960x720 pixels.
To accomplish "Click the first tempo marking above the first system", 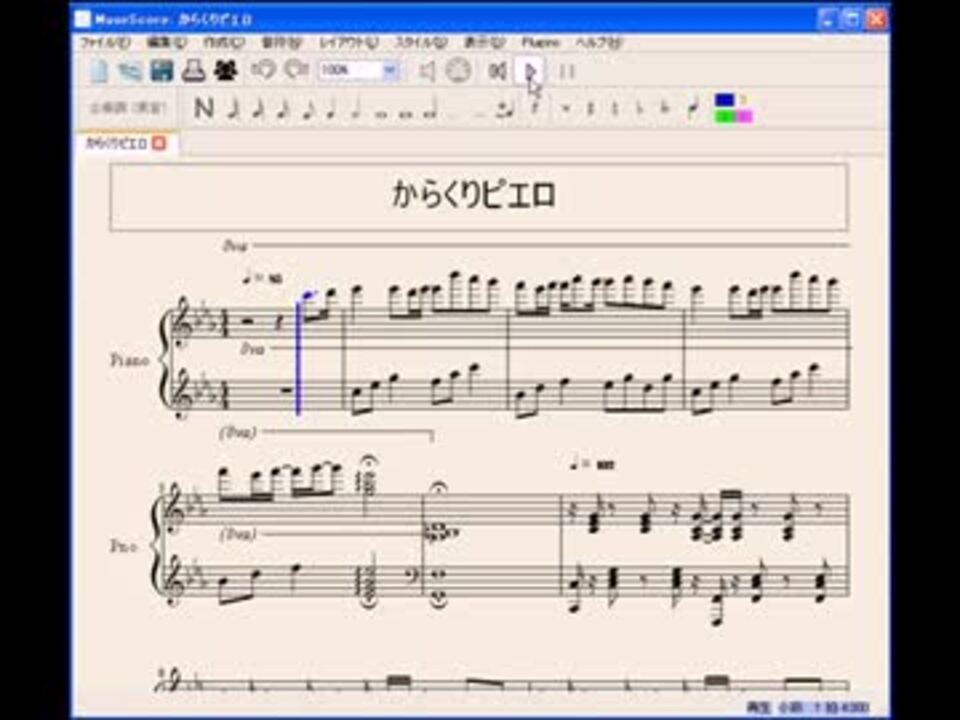I will 263,279.
